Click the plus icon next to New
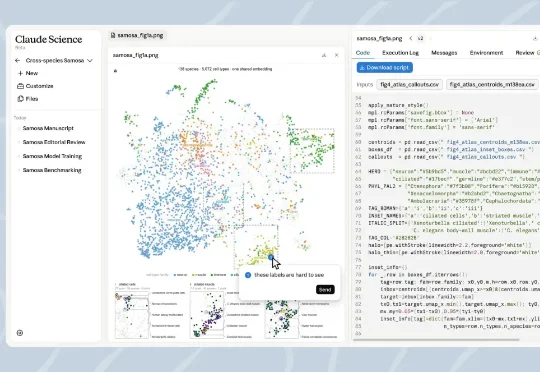The image size is (540, 372). coord(20,73)
